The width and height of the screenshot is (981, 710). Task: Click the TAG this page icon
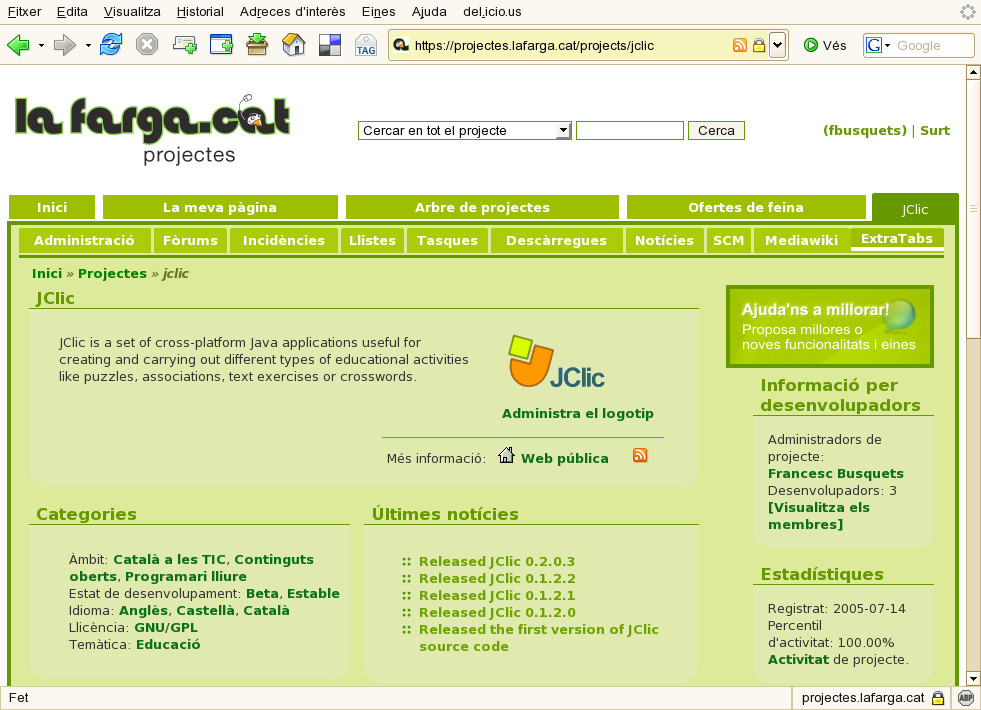[x=366, y=45]
